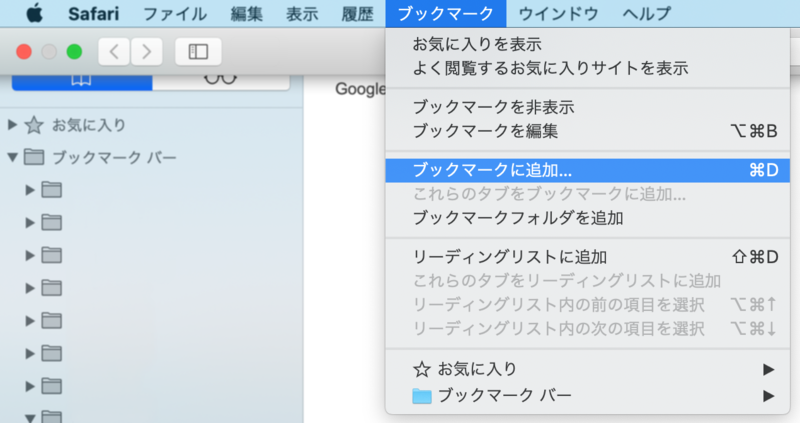Choose ブックマークを編集 menu item
The width and height of the screenshot is (800, 423).
[588, 131]
